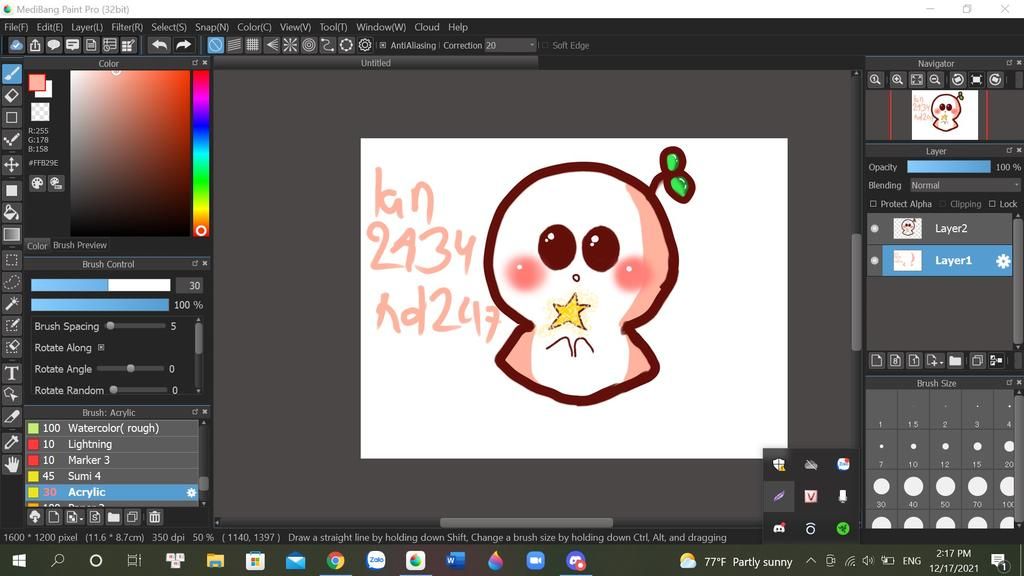The width and height of the screenshot is (1024, 576).
Task: Switch to the Brush Preview tab
Action: (80, 245)
